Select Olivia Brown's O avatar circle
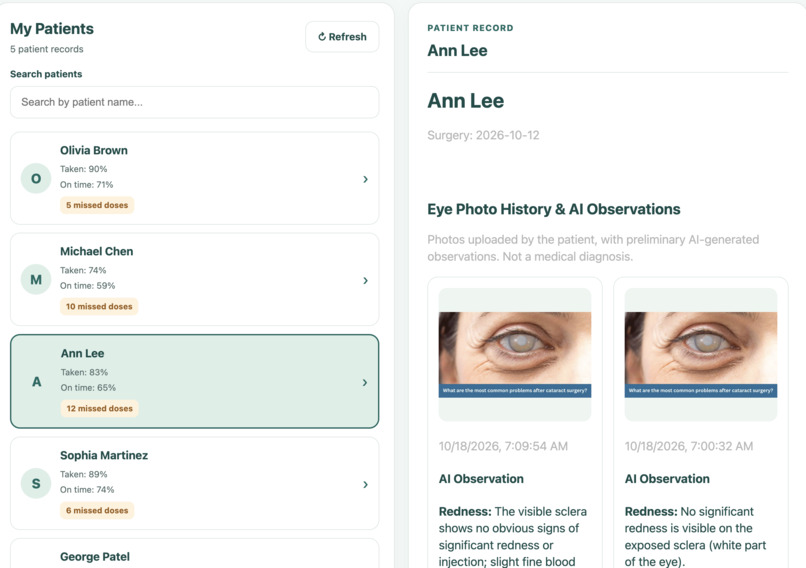806x568 pixels. [36, 178]
